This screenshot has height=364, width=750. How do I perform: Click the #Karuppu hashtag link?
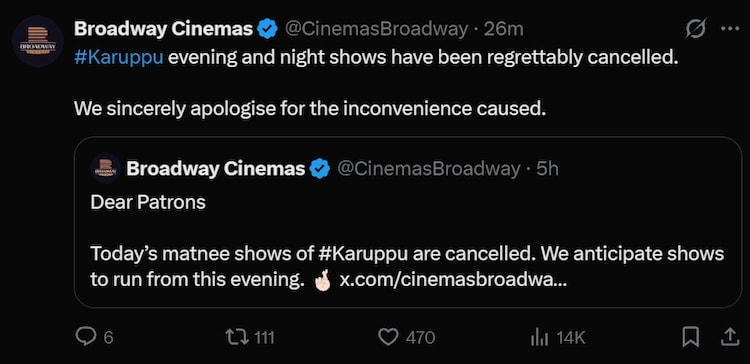click(119, 58)
